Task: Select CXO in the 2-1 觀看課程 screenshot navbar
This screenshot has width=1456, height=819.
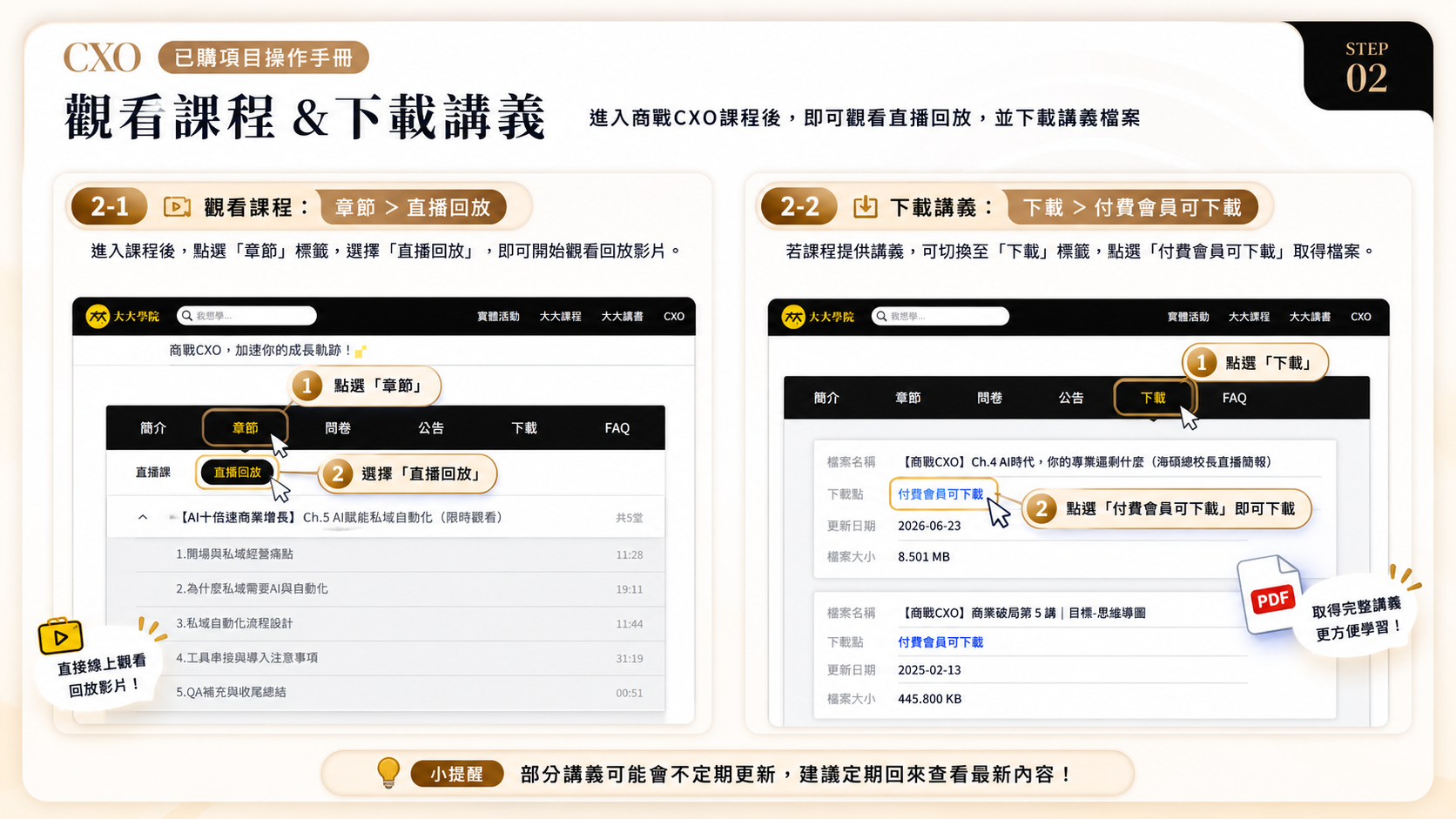Action: coord(674,317)
